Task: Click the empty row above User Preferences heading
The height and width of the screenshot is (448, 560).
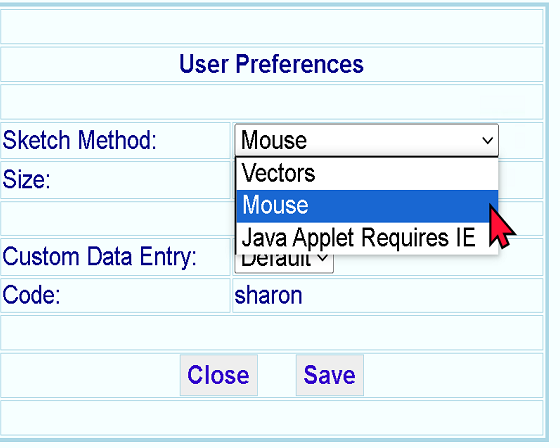Action: 271,26
